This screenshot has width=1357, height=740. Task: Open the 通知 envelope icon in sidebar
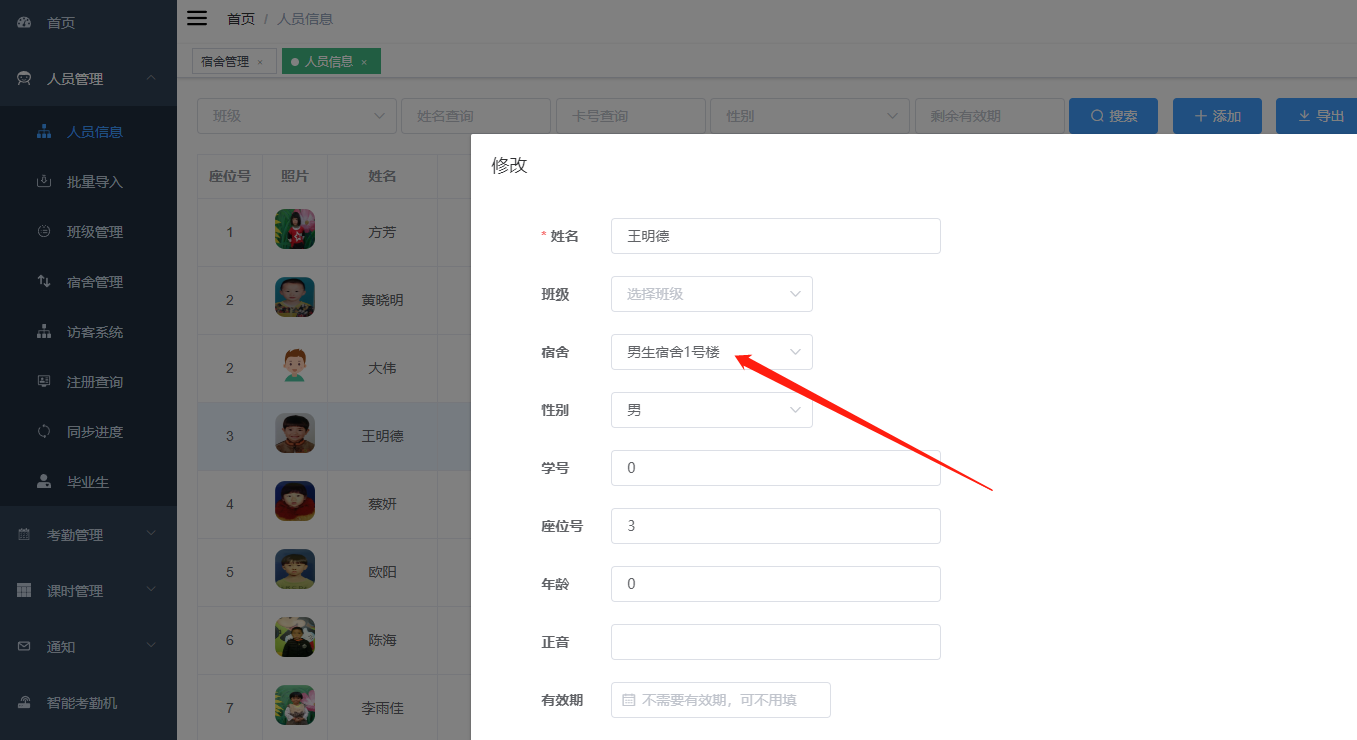[x=22, y=646]
